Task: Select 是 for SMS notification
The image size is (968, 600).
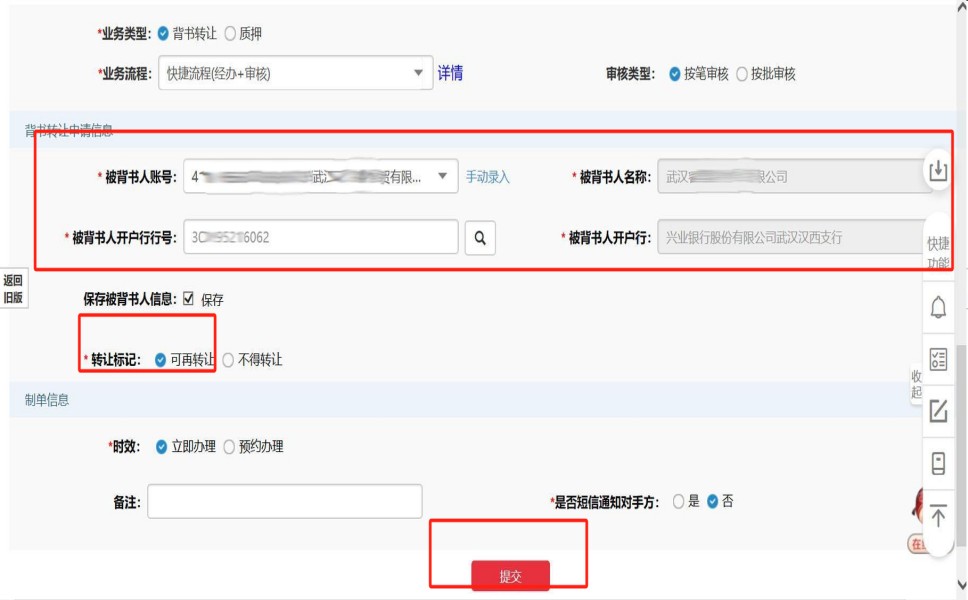Action: point(678,501)
